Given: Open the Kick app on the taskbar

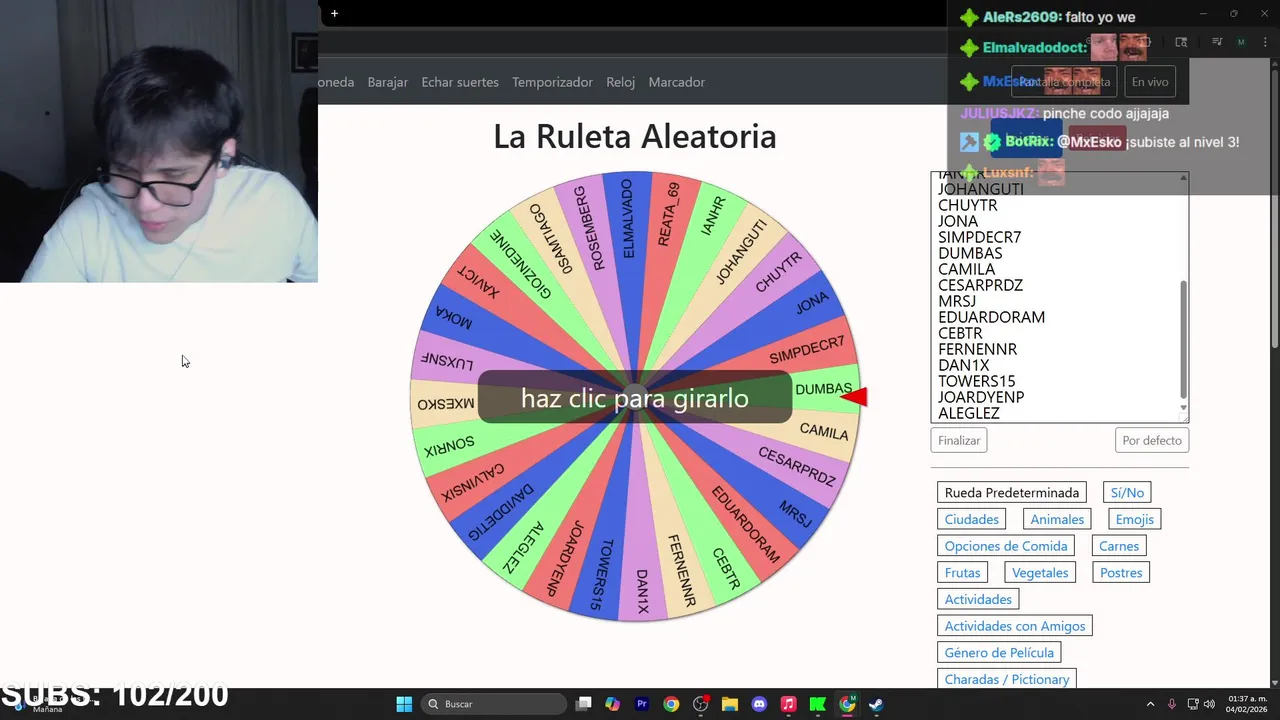Looking at the screenshot, I should (817, 704).
